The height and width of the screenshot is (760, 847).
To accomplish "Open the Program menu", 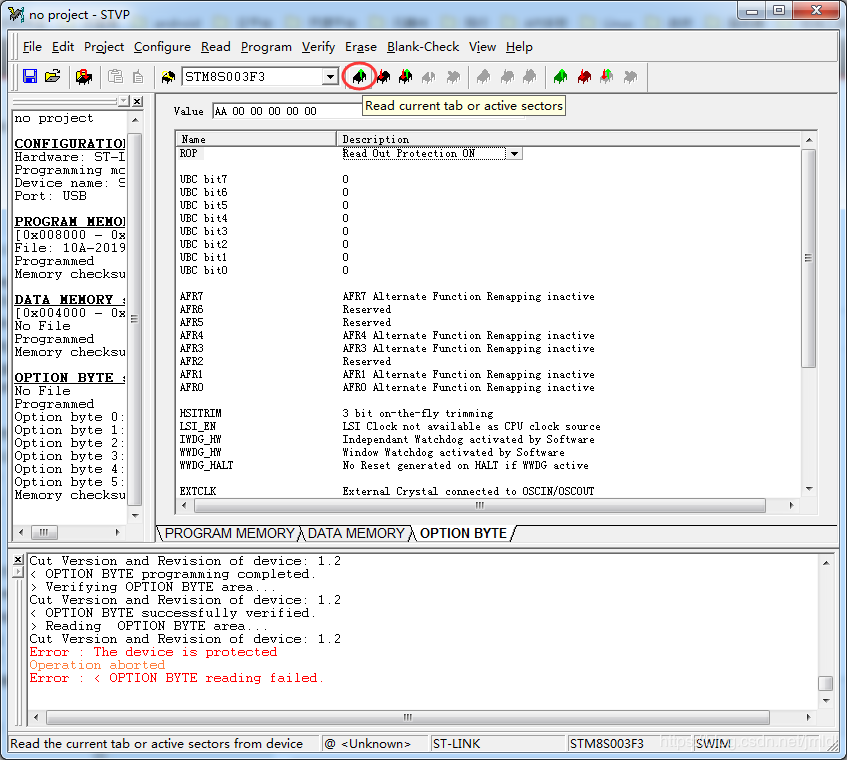I will click(x=266, y=47).
